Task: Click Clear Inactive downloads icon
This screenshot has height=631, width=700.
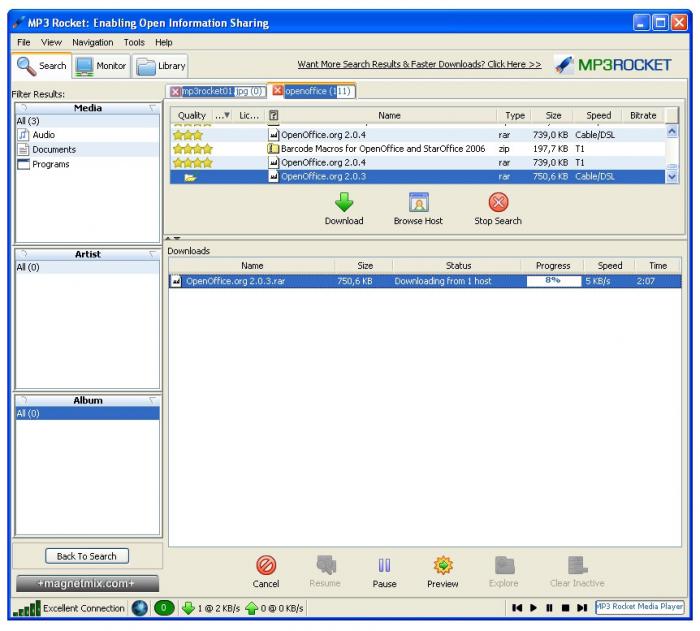Action: point(577,565)
